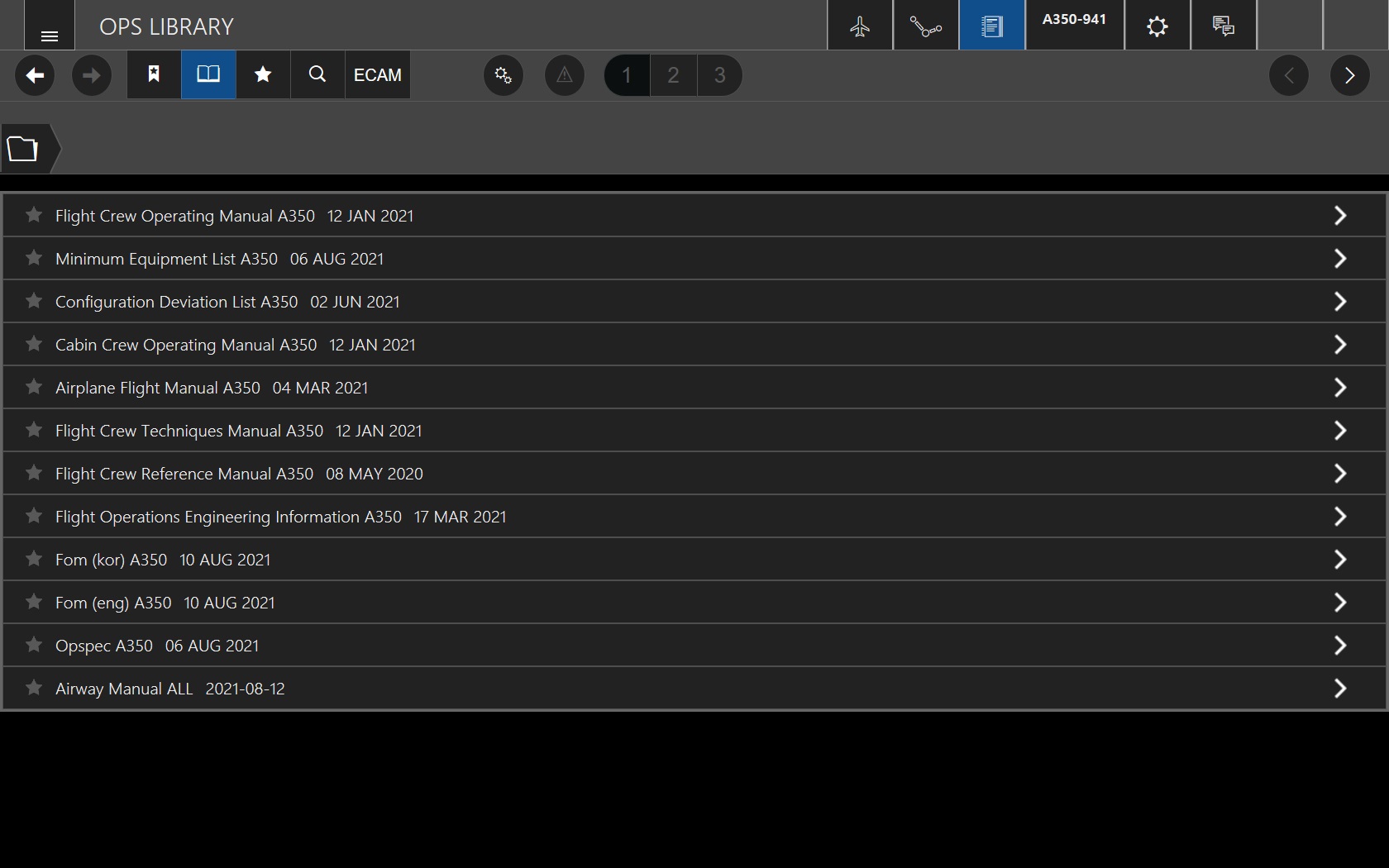Open the messages chat icon
1389x868 pixels.
click(x=1224, y=26)
